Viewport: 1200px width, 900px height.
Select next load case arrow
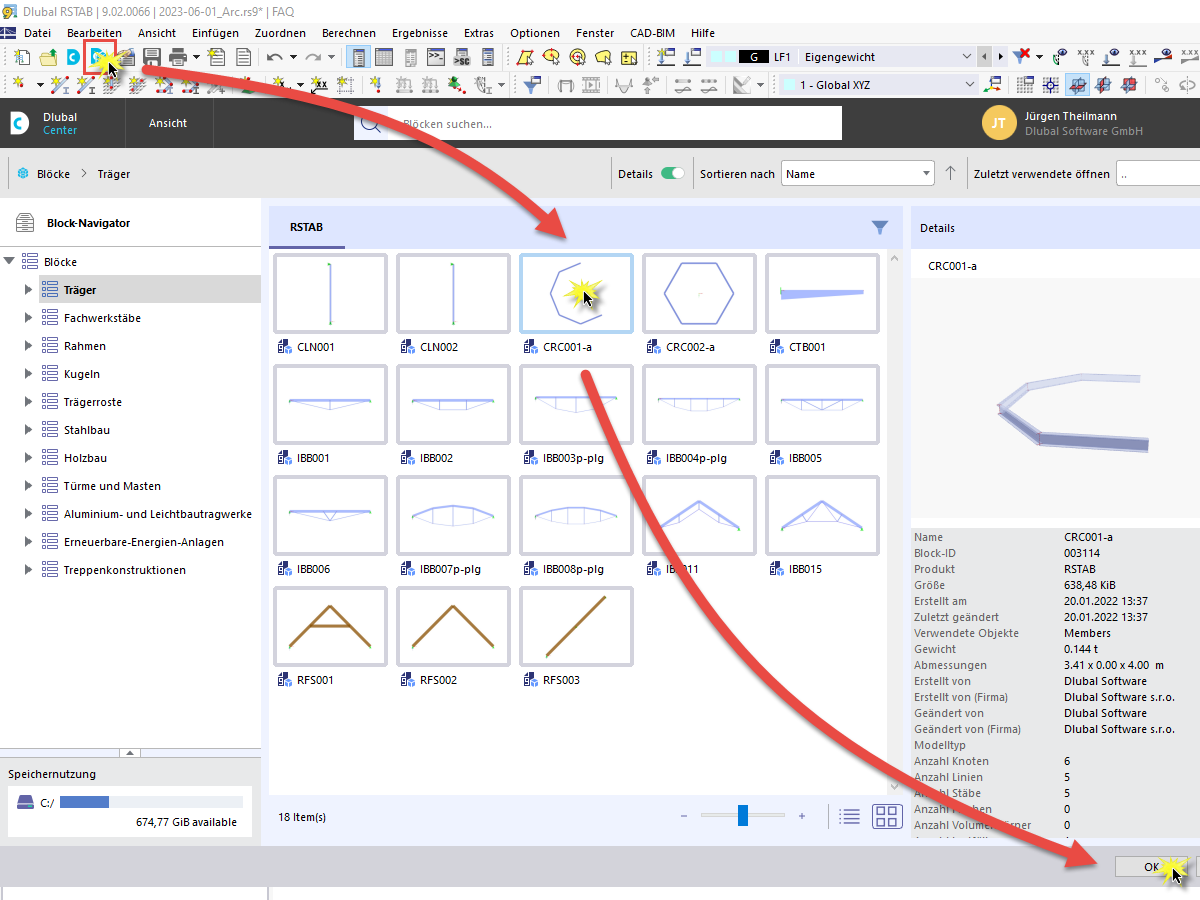click(1000, 57)
